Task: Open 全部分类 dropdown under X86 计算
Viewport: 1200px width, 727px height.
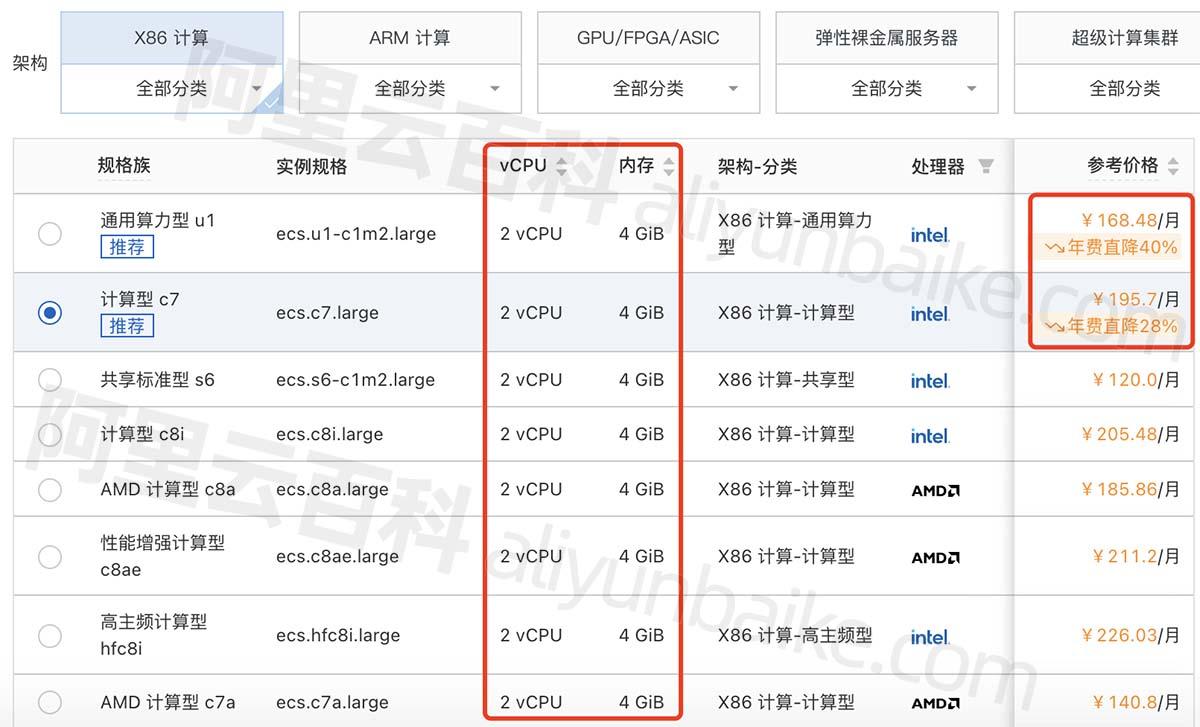Action: click(172, 88)
